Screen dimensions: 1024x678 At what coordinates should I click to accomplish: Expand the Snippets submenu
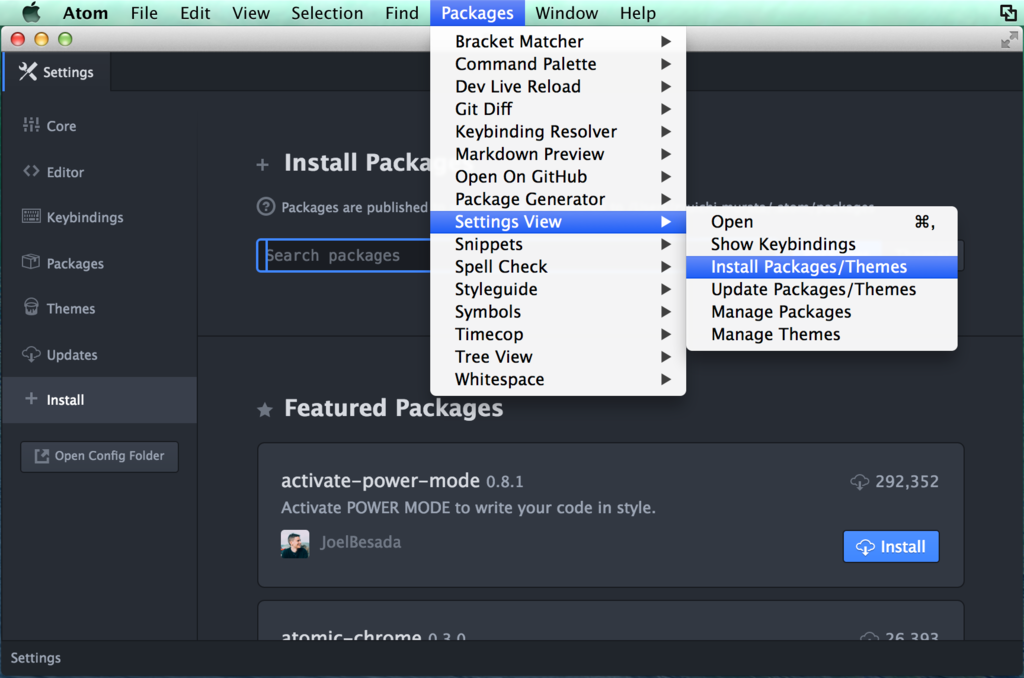(558, 244)
